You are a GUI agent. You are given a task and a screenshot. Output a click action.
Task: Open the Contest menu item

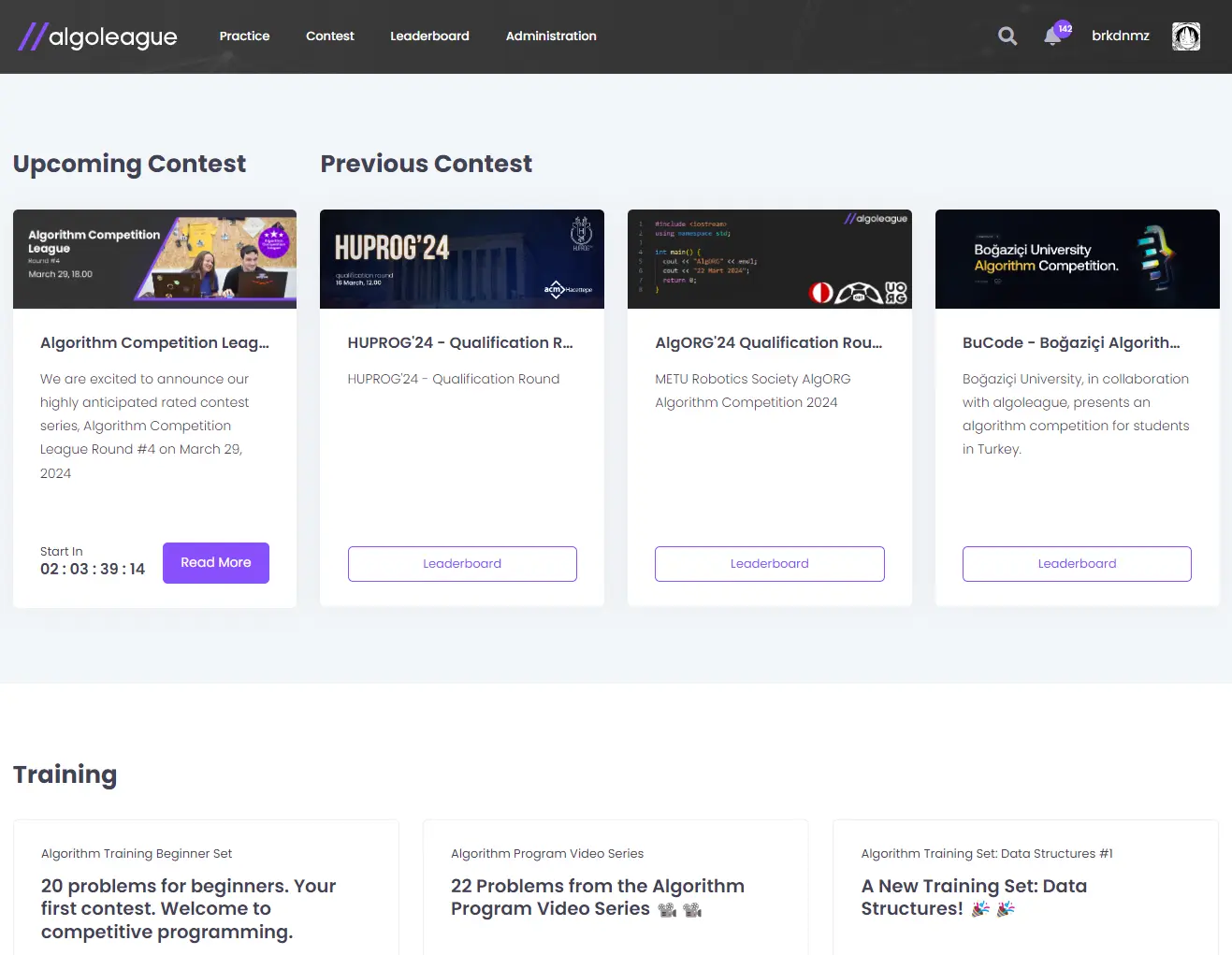pyautogui.click(x=330, y=36)
